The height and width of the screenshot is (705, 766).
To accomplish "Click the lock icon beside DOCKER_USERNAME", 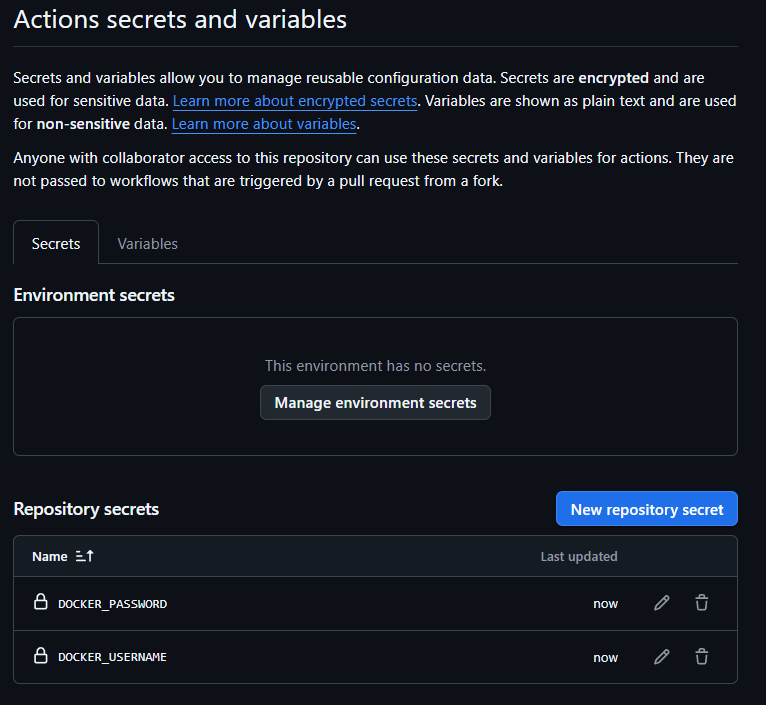I will (x=41, y=656).
